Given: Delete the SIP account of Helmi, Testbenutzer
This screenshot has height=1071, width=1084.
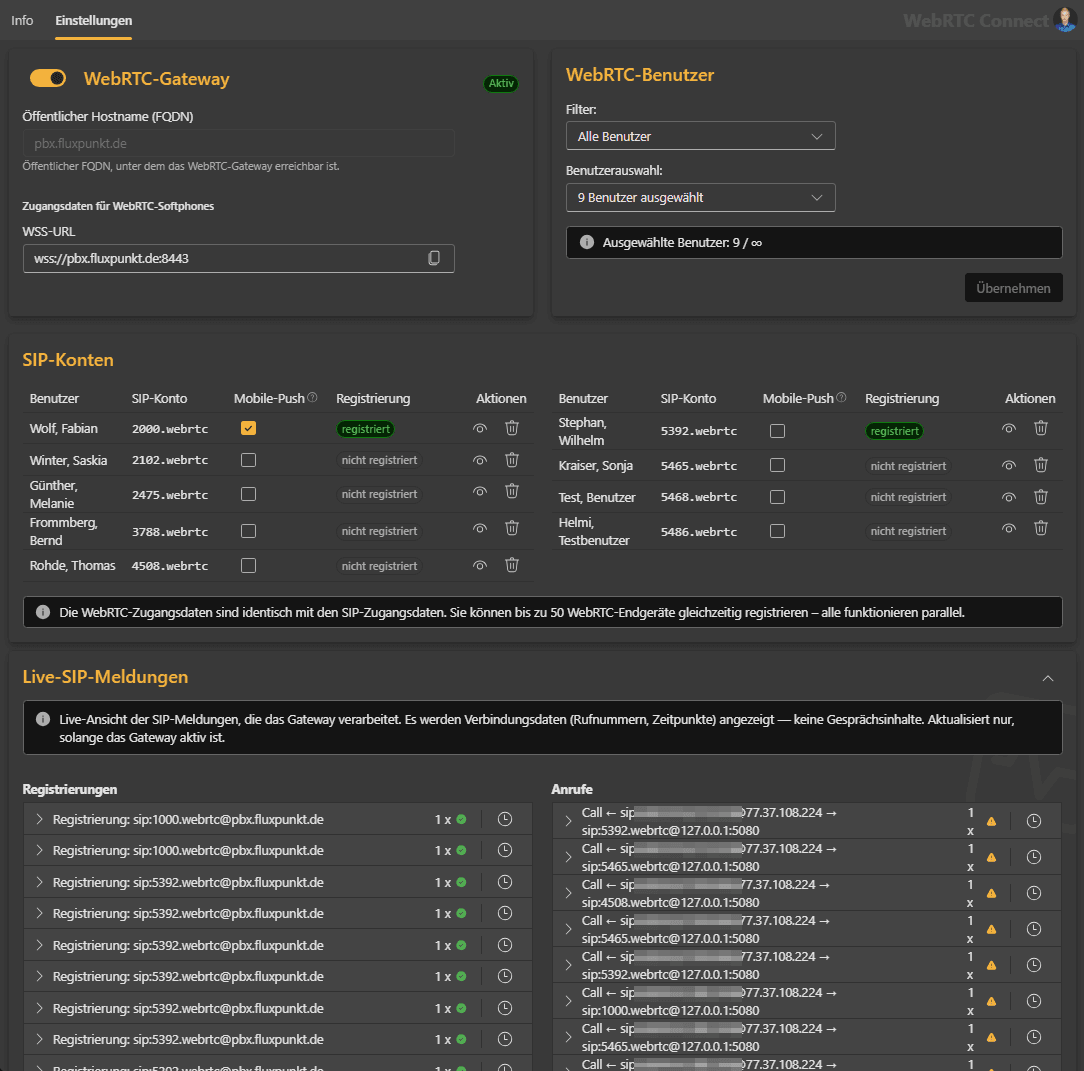Looking at the screenshot, I should [1040, 528].
